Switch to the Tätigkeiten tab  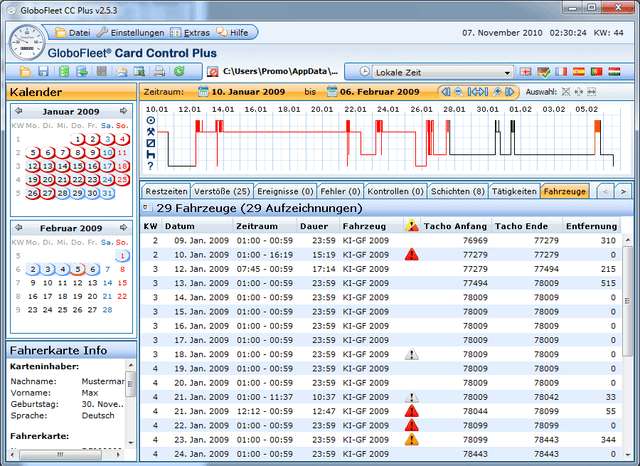[x=514, y=191]
